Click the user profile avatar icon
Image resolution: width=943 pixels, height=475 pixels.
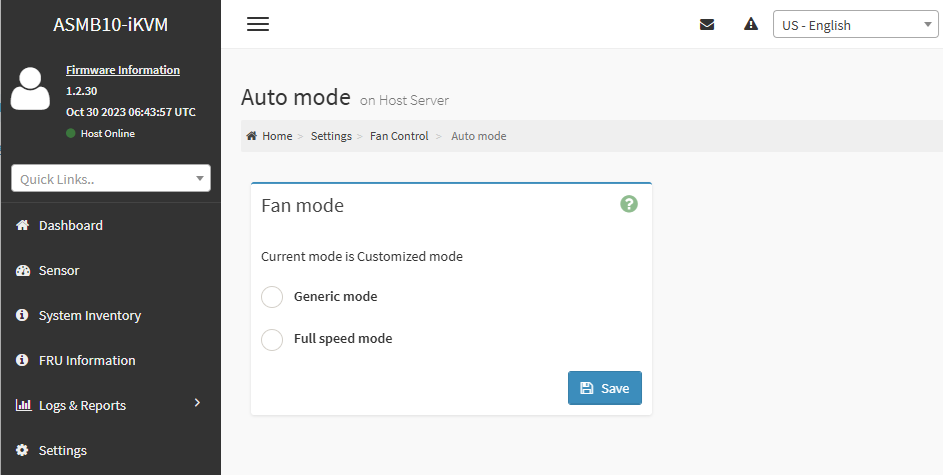[30, 88]
